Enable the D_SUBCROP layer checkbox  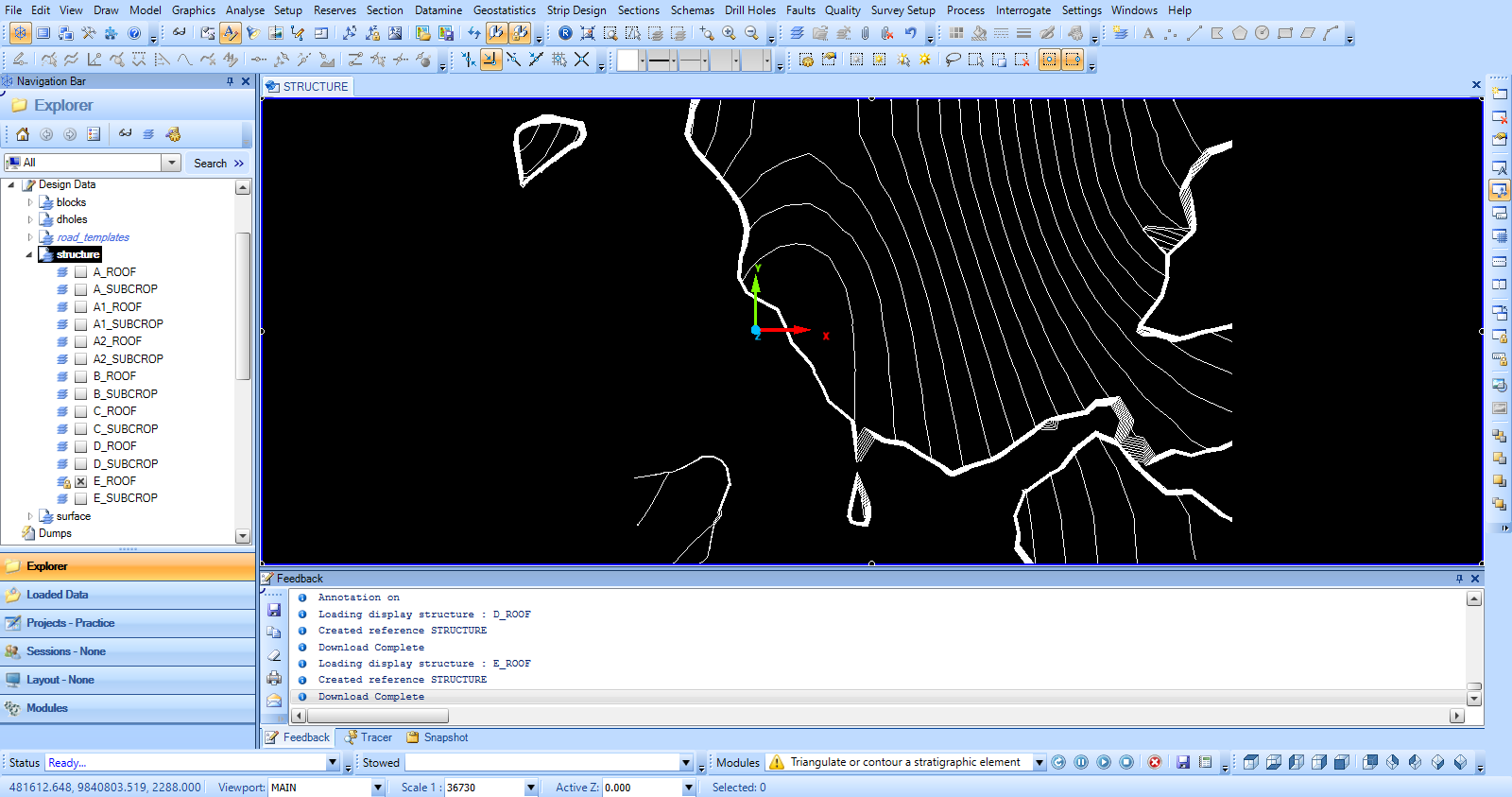point(81,464)
